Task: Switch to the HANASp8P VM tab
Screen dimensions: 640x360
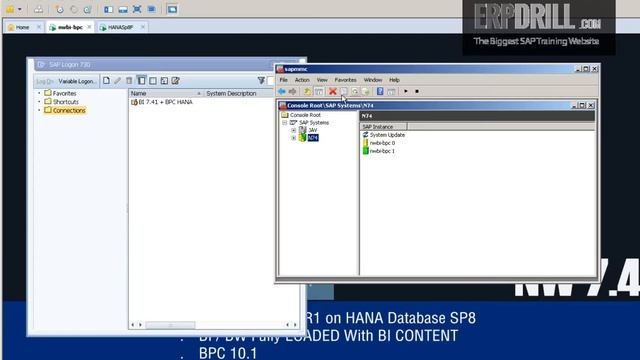Action: point(120,27)
